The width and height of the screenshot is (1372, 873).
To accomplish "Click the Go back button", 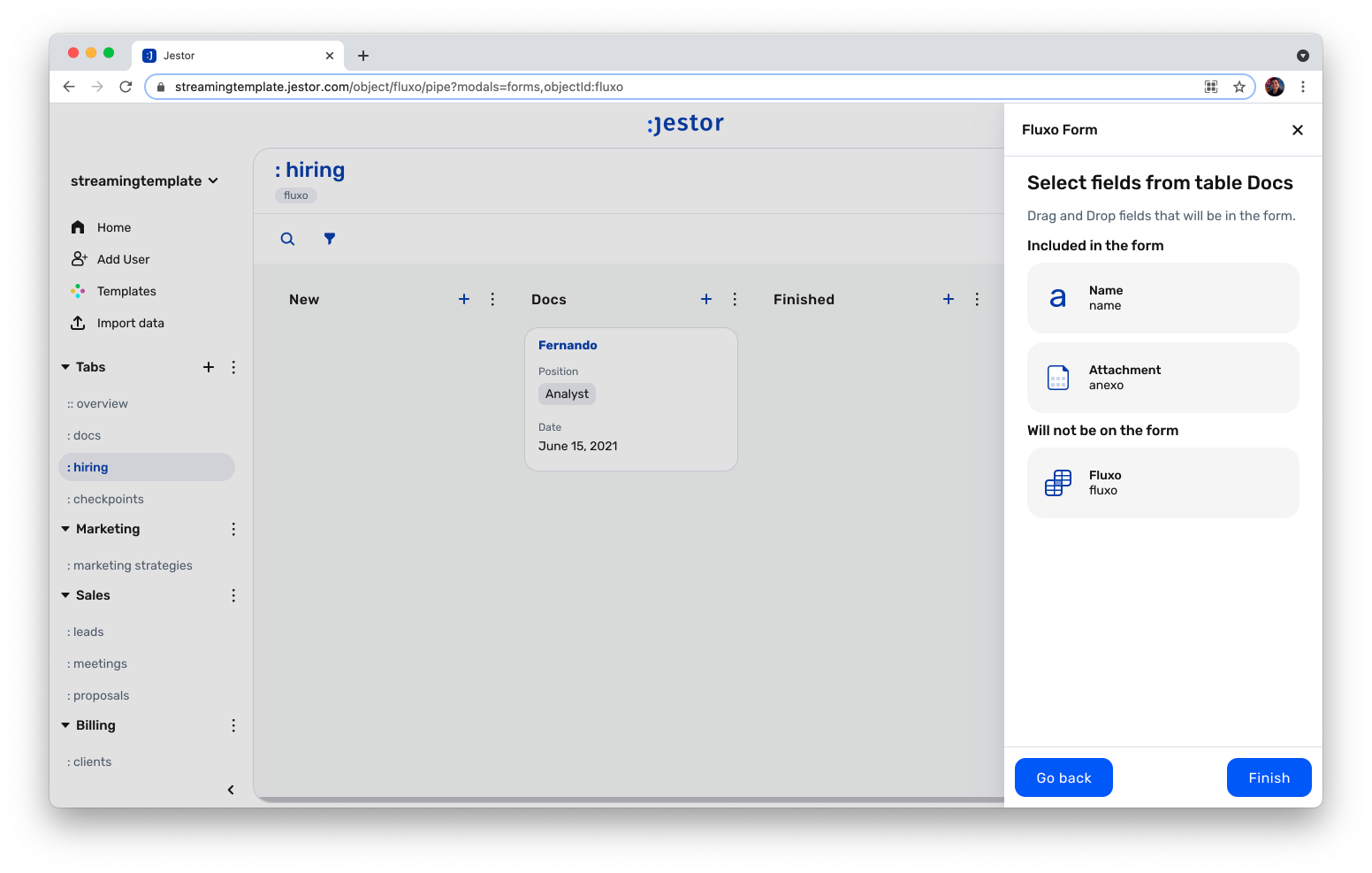I will tap(1063, 777).
